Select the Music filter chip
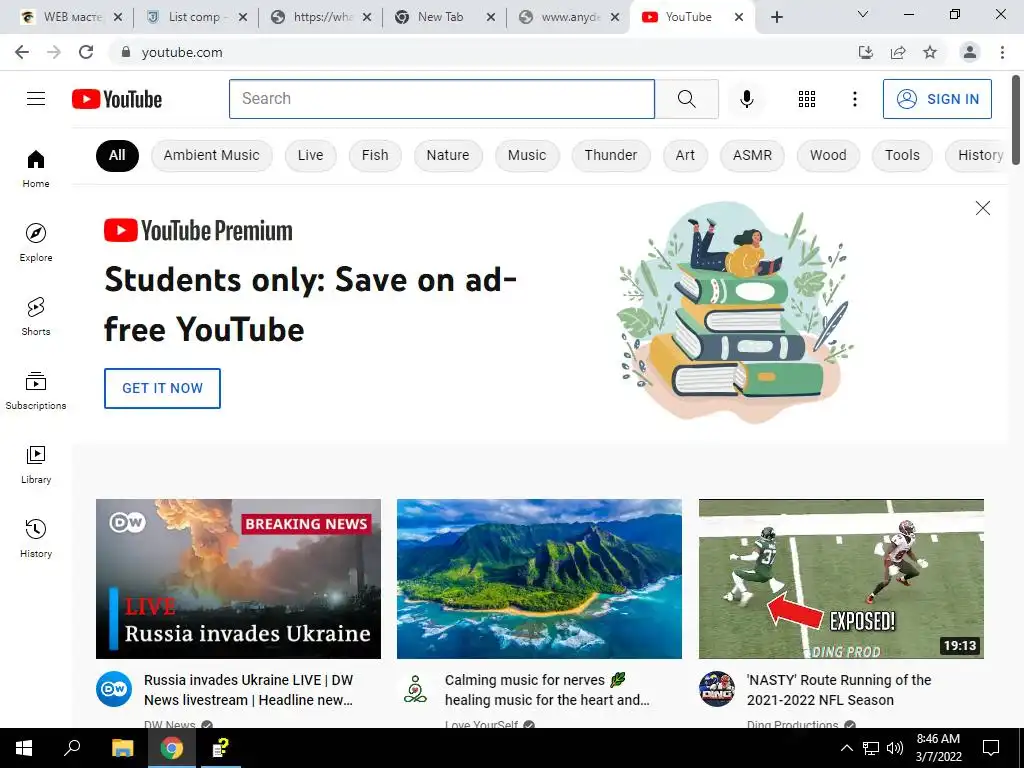Image resolution: width=1024 pixels, height=768 pixels. (x=527, y=155)
